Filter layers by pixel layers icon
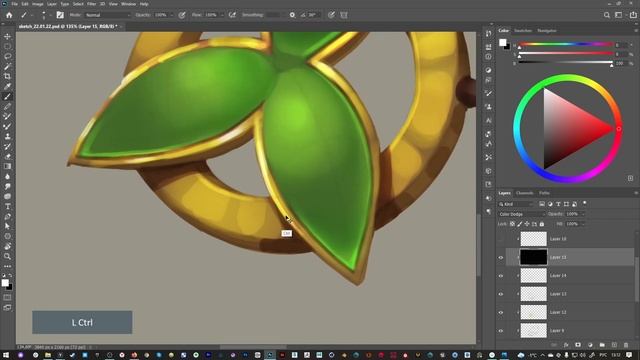 click(542, 204)
